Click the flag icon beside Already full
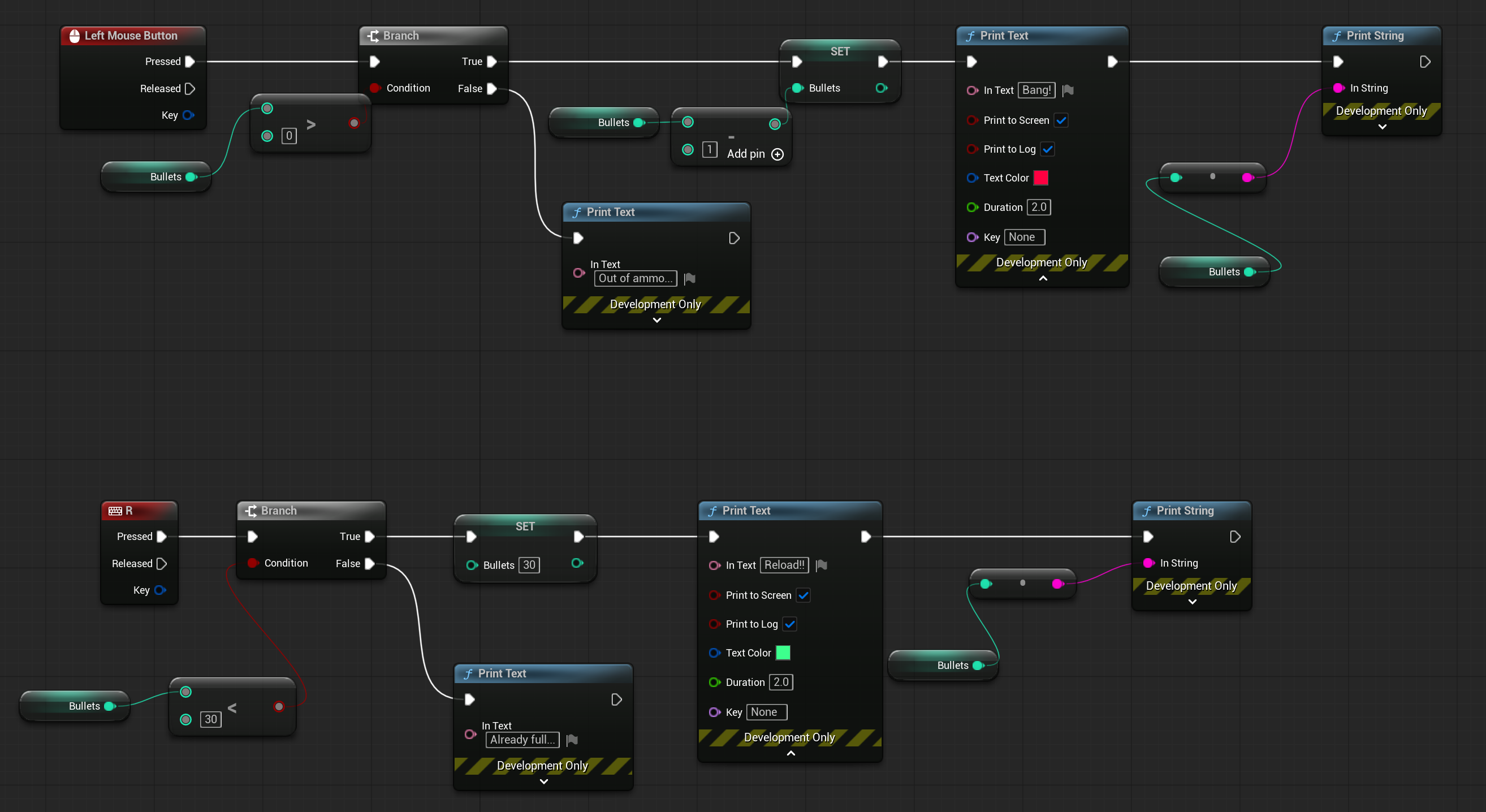The image size is (1486, 812). click(x=572, y=740)
